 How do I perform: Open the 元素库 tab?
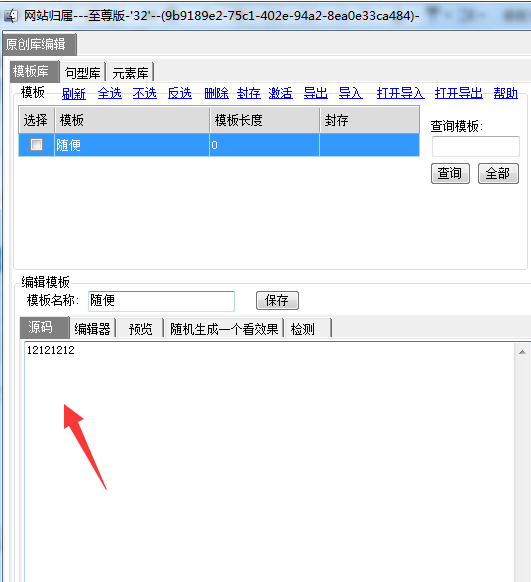[130, 72]
